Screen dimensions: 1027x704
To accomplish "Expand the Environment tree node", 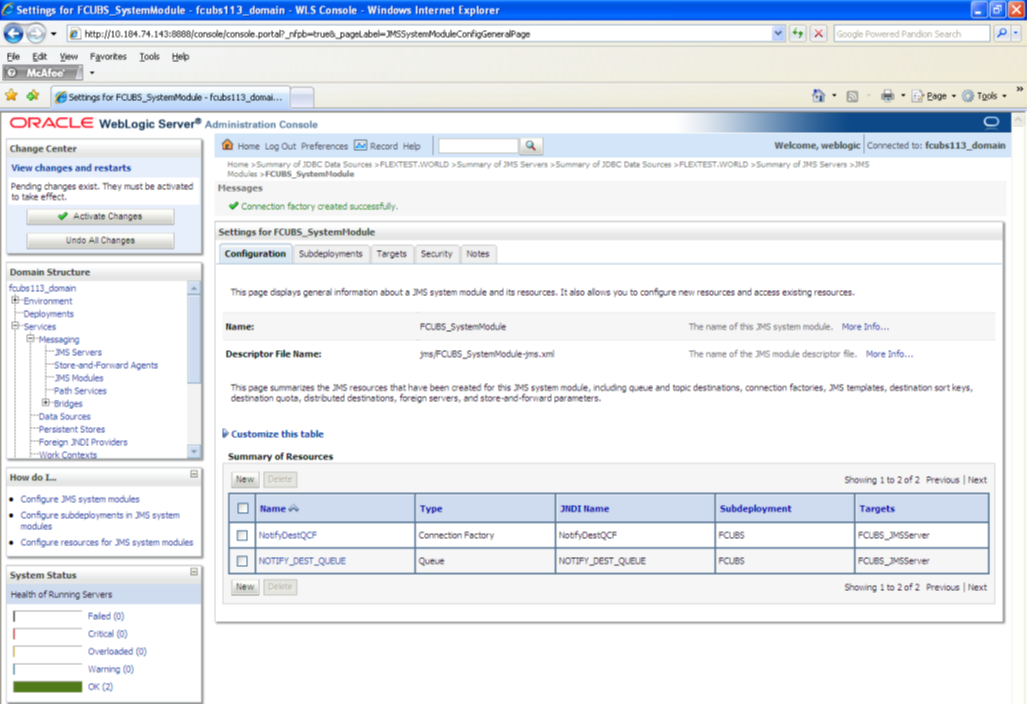I will point(15,301).
